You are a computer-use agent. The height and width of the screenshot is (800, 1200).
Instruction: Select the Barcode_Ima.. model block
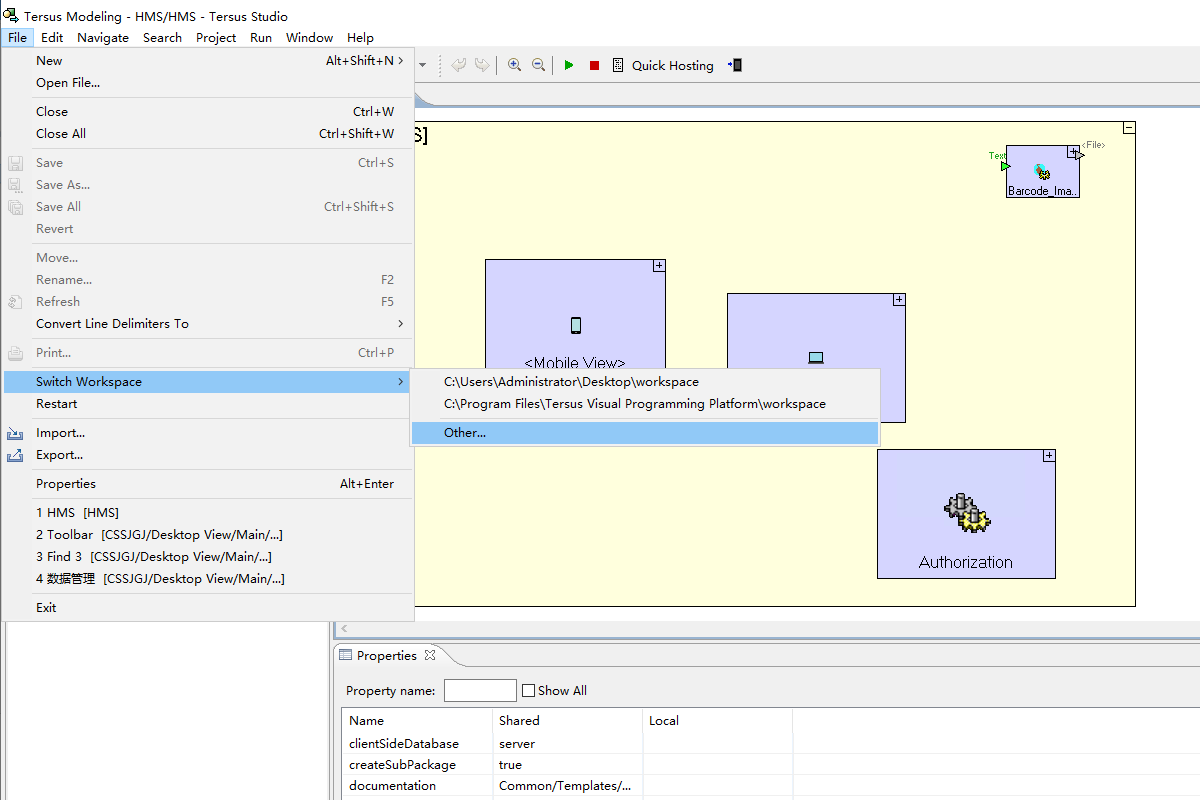[x=1043, y=171]
